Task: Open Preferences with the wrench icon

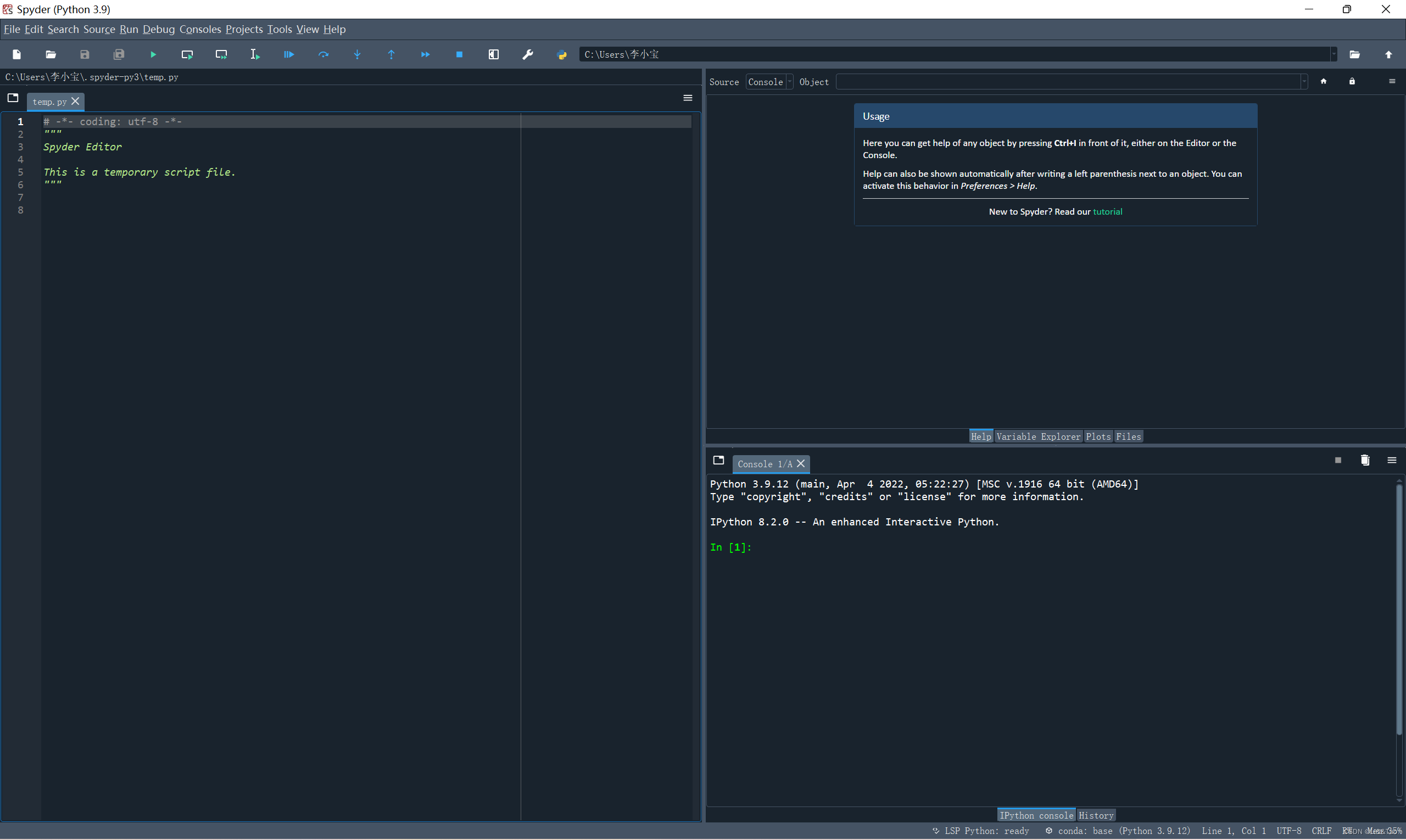Action: [528, 54]
